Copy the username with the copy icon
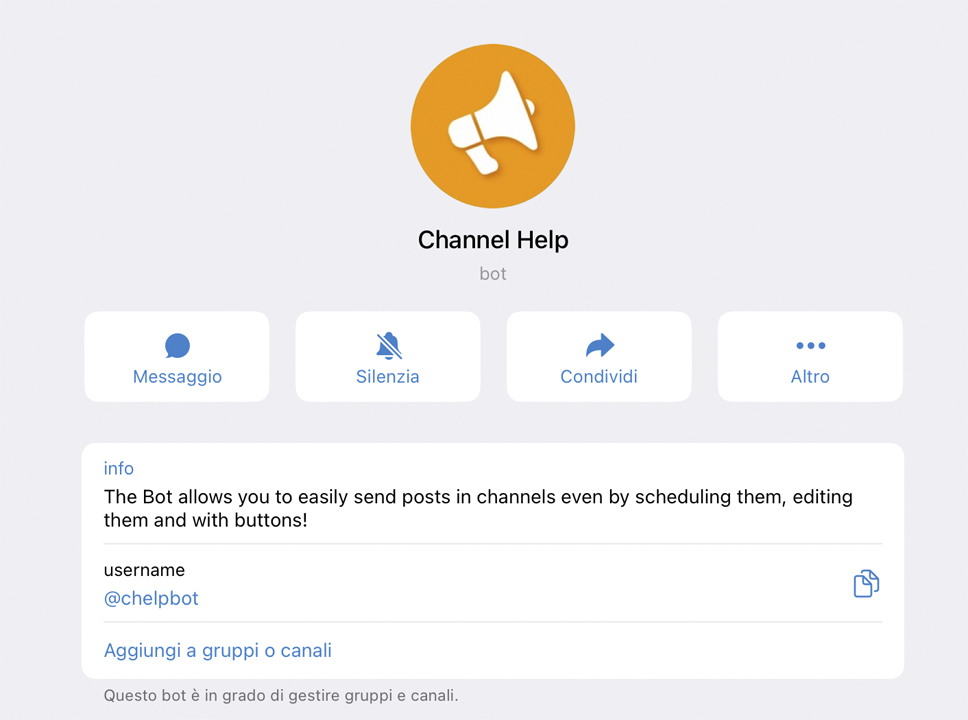The width and height of the screenshot is (968, 720). pos(866,584)
